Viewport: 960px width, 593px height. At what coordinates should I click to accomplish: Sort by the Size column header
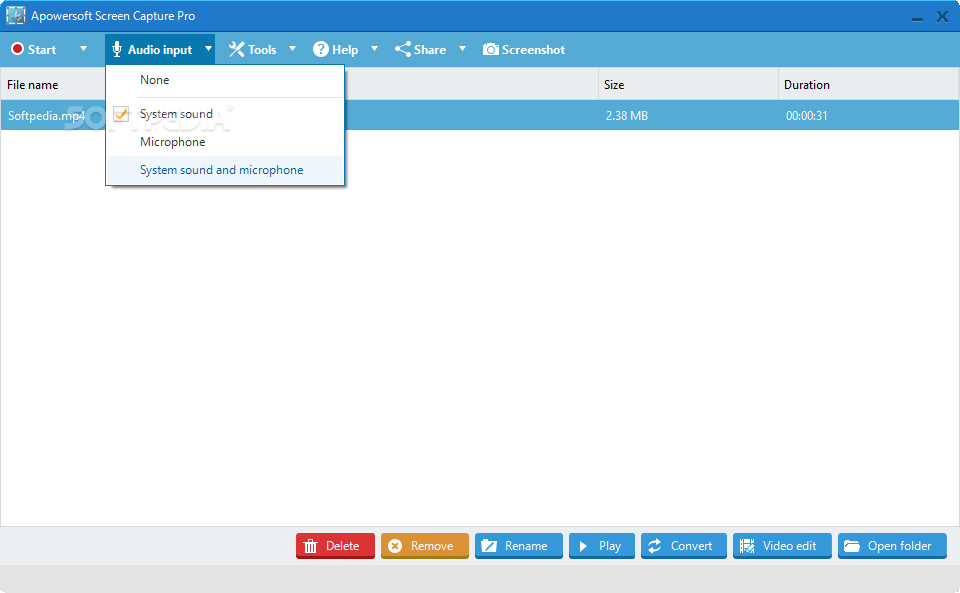[614, 85]
